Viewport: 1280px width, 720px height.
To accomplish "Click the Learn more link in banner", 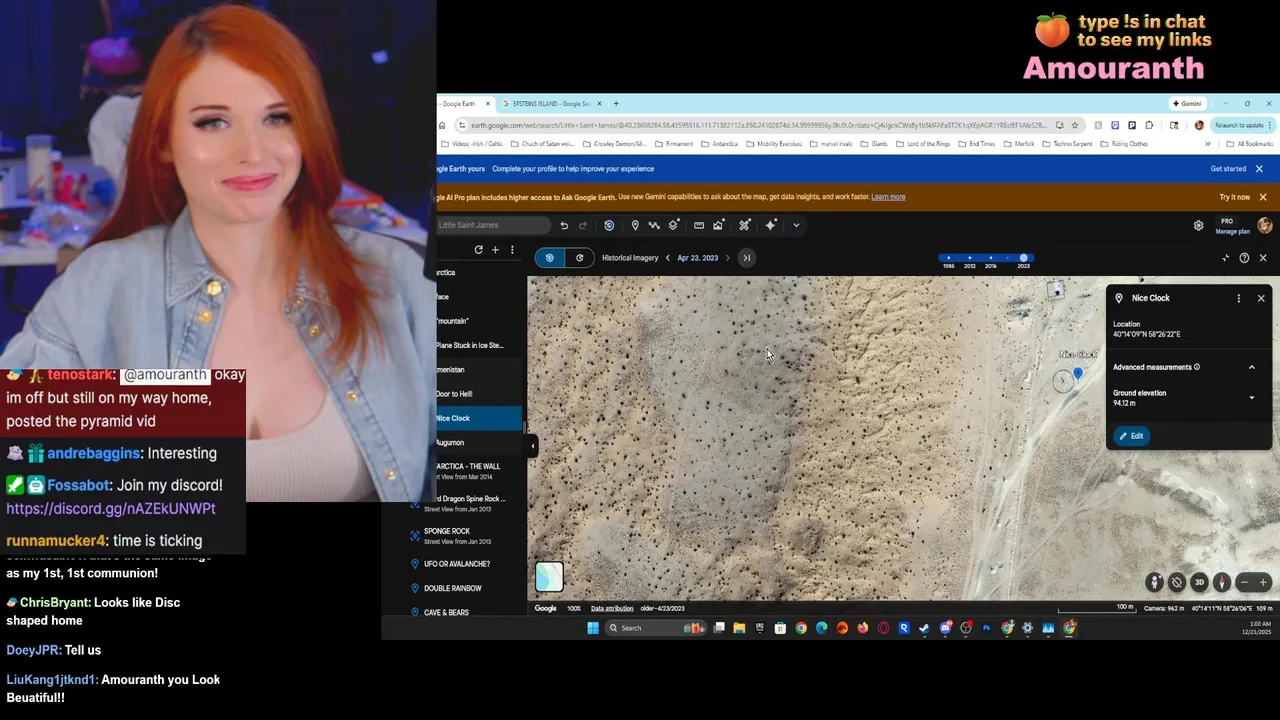I will click(888, 197).
